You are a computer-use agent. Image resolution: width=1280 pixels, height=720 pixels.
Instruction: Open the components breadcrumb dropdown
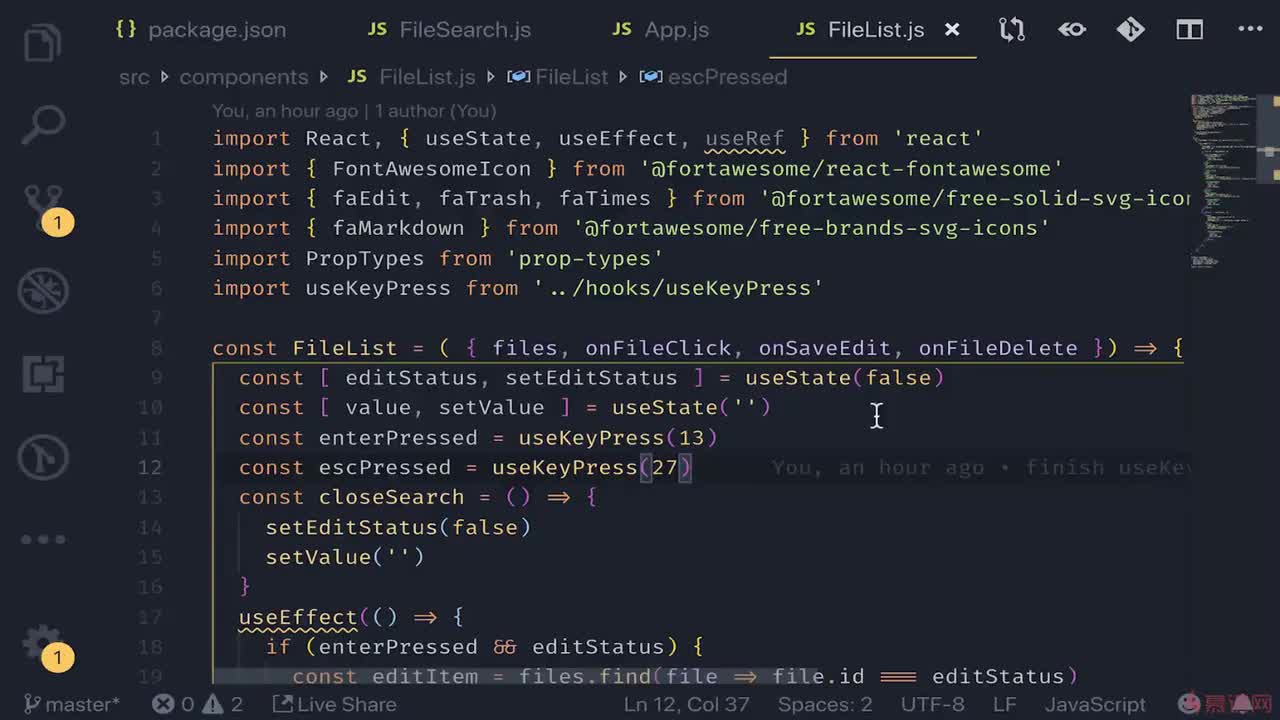point(244,77)
